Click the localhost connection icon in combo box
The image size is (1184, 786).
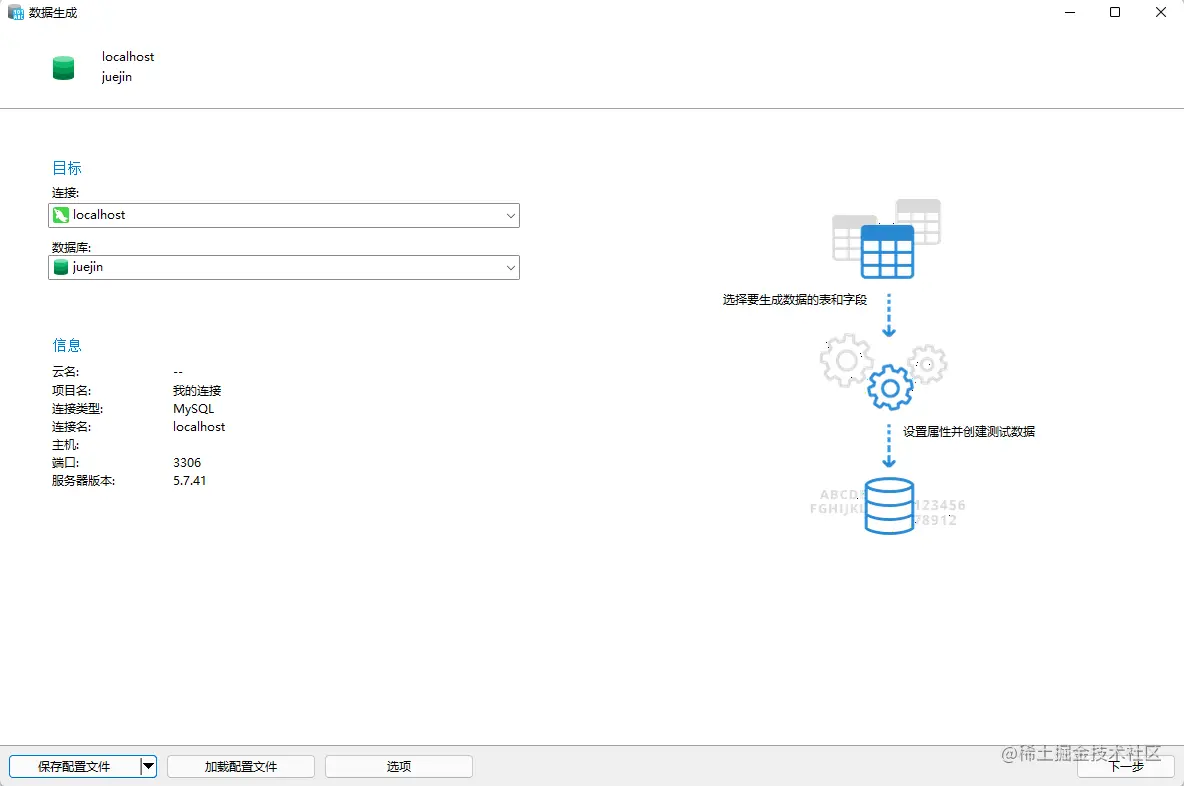click(61, 215)
